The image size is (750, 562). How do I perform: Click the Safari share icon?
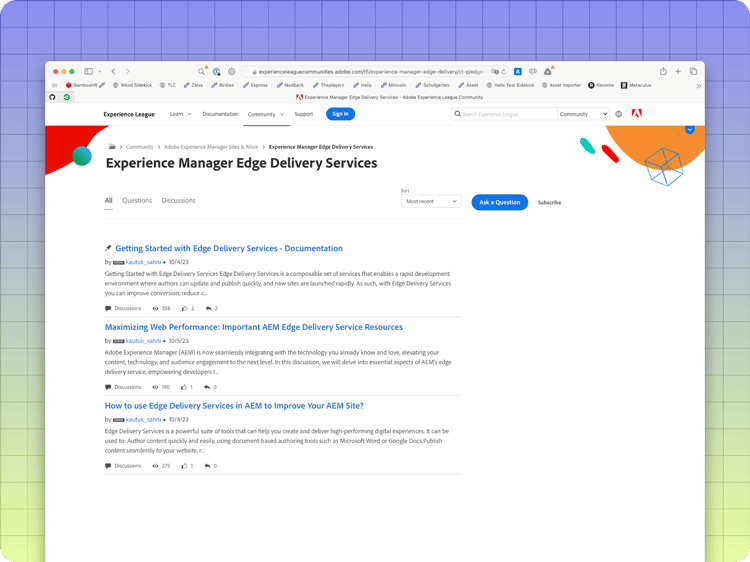663,72
